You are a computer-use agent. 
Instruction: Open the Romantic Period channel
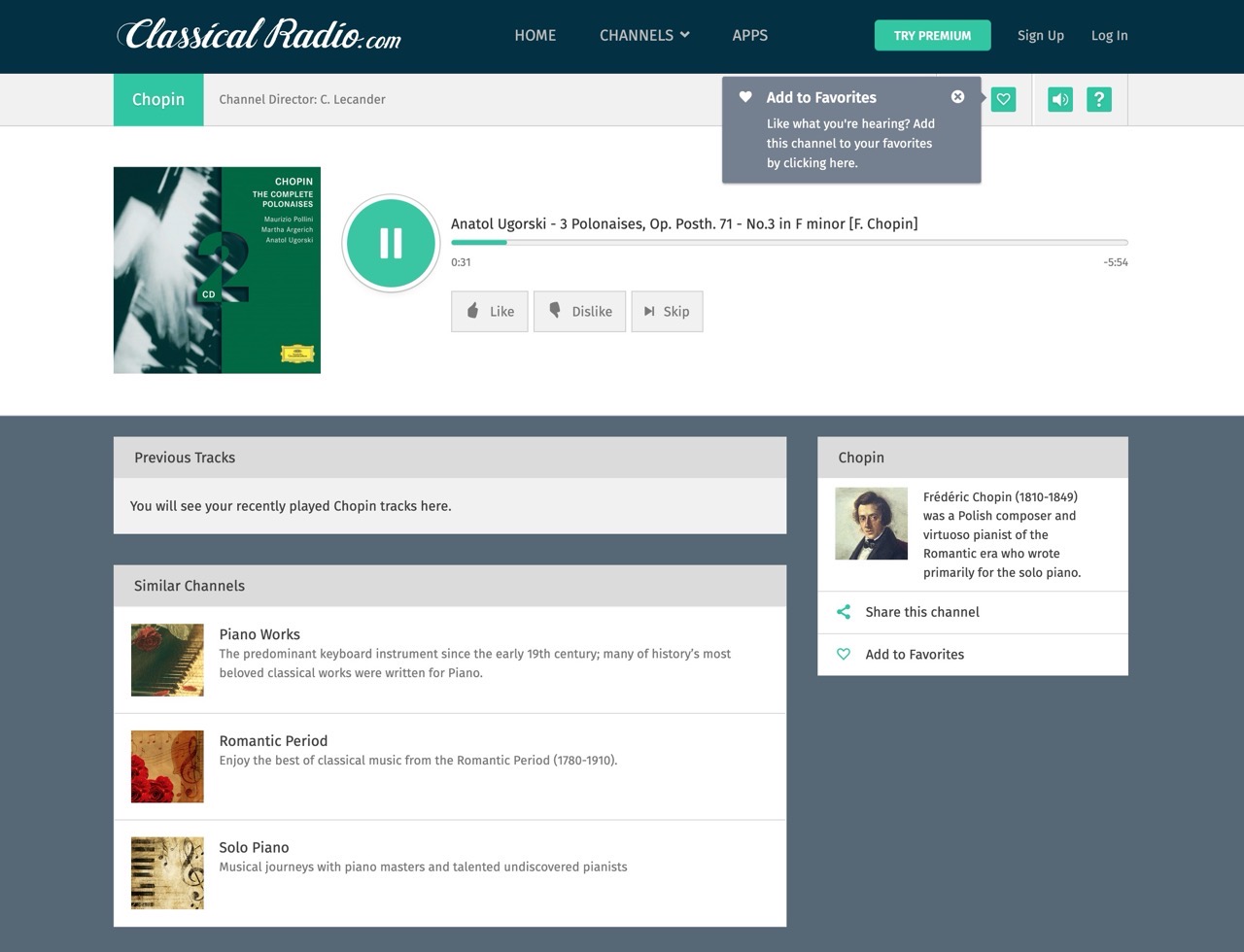click(x=273, y=741)
